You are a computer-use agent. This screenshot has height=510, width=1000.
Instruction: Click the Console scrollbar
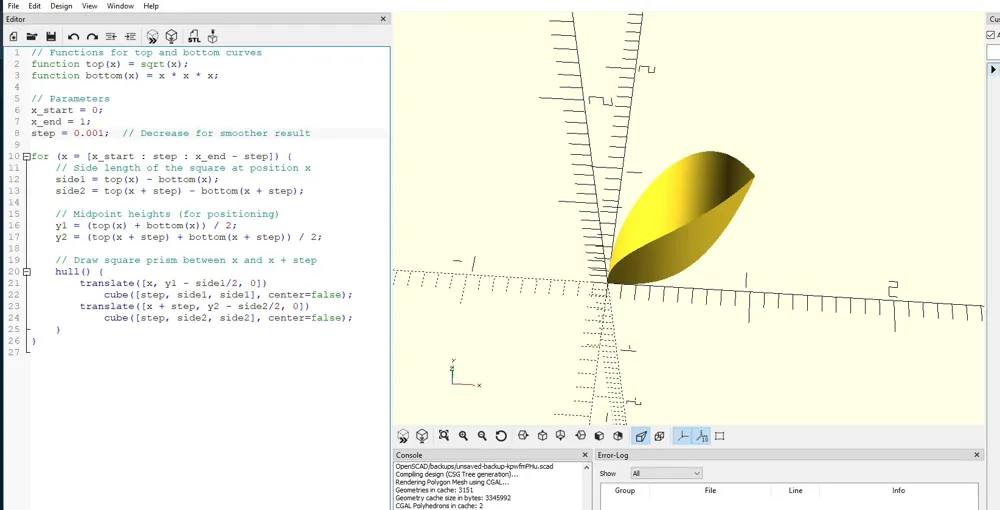pos(587,486)
